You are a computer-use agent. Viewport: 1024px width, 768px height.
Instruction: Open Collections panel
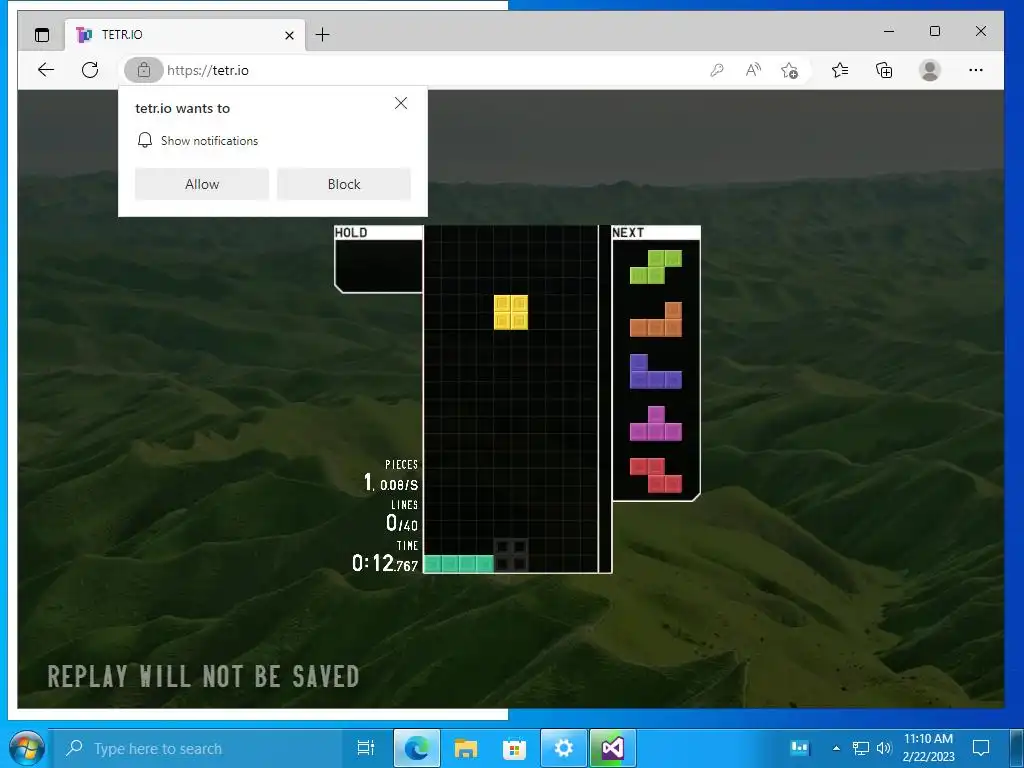[884, 70]
